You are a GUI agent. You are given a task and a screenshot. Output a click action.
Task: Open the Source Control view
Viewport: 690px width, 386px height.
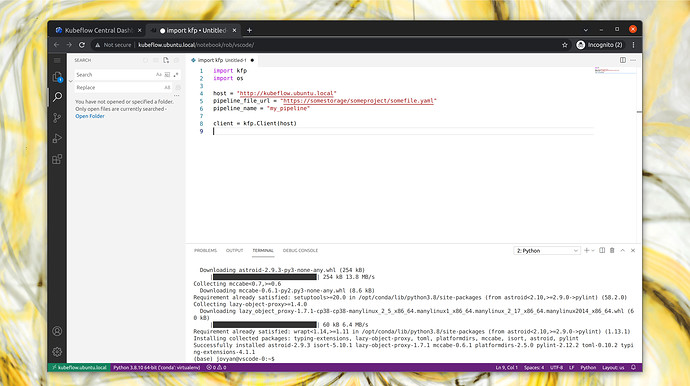[57, 118]
